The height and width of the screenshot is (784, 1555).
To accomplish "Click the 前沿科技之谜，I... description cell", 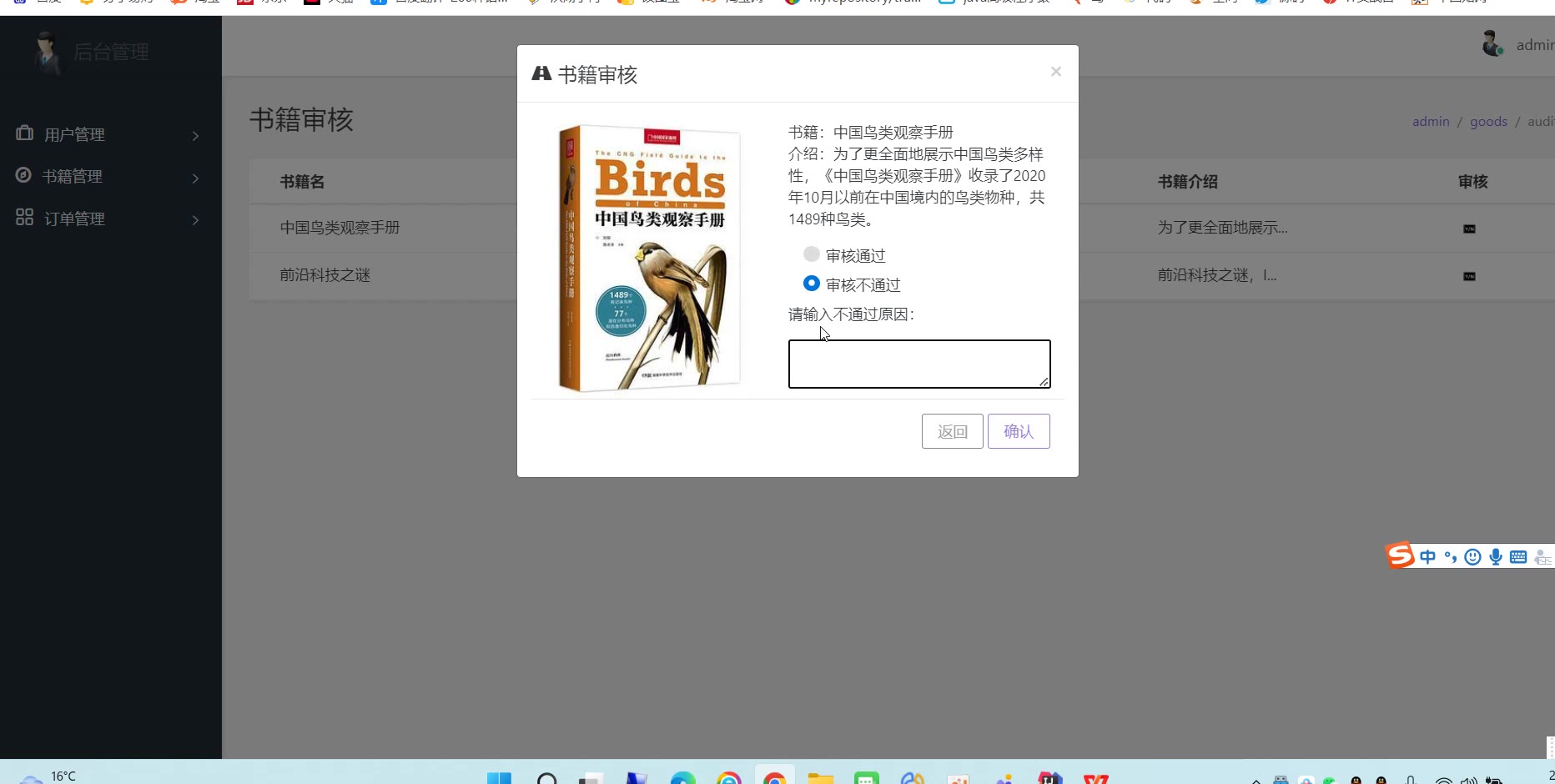I will pos(1217,275).
